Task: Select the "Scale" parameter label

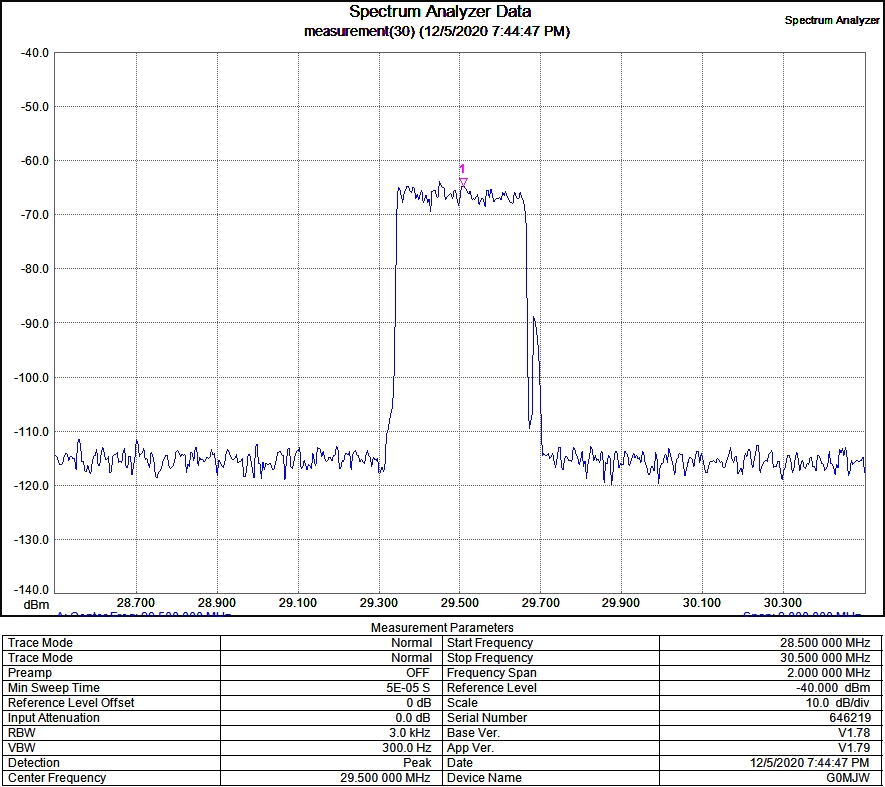Action: (462, 703)
